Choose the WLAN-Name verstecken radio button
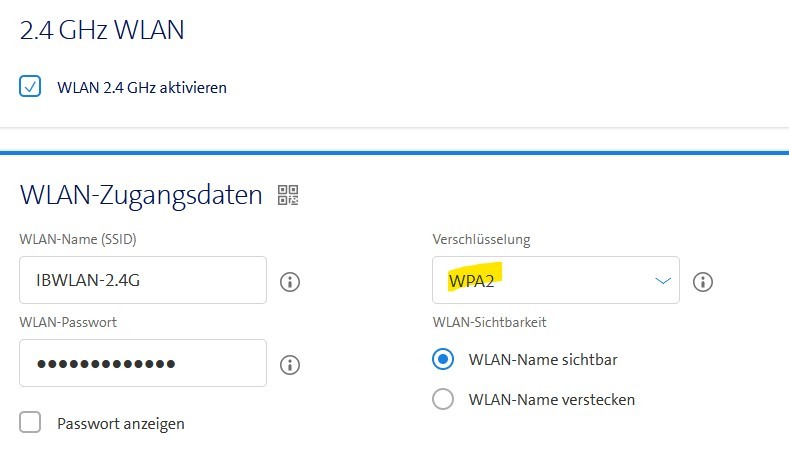 [443, 399]
